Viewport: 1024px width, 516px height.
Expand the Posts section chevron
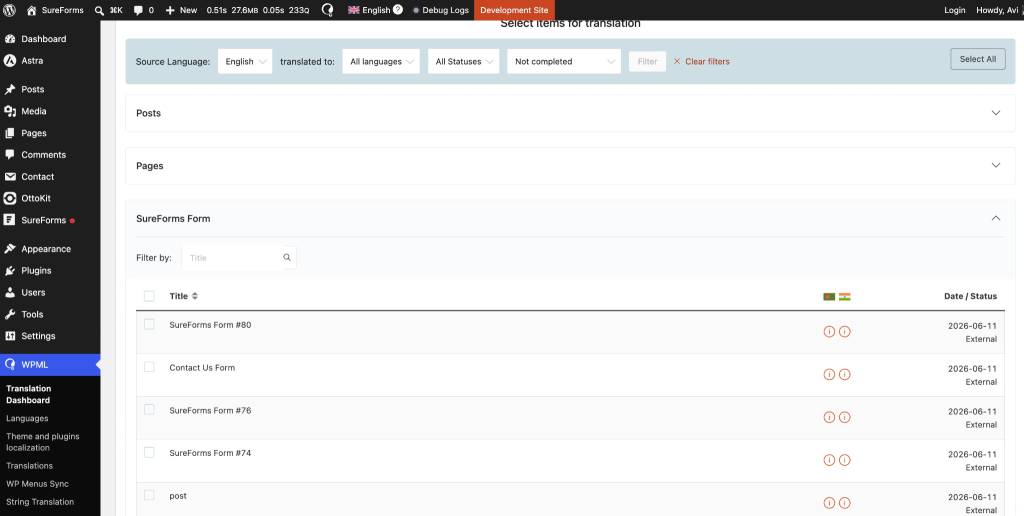(x=995, y=113)
